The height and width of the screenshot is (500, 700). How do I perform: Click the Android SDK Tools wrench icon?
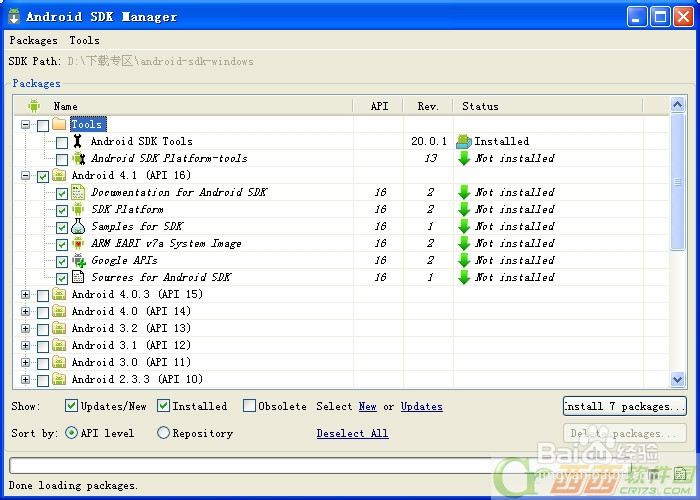[x=78, y=141]
